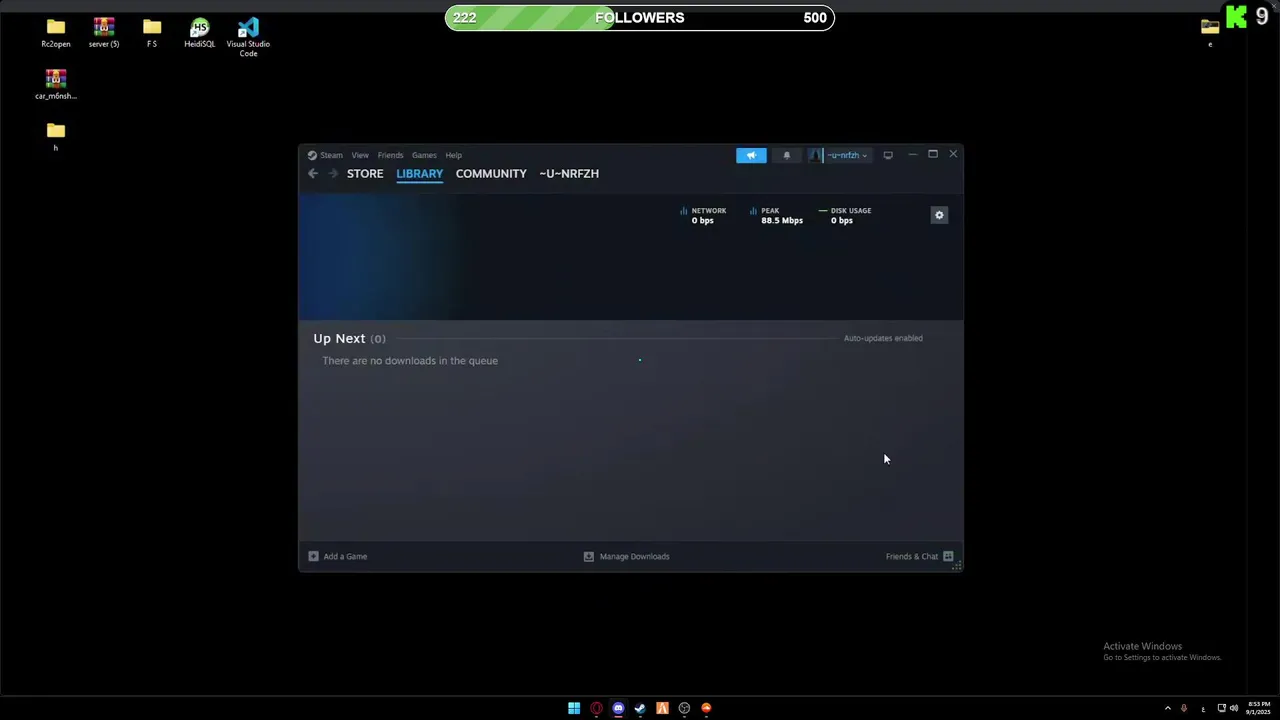Image resolution: width=1280 pixels, height=720 pixels.
Task: Open the network tray icon
Action: [x=1221, y=708]
